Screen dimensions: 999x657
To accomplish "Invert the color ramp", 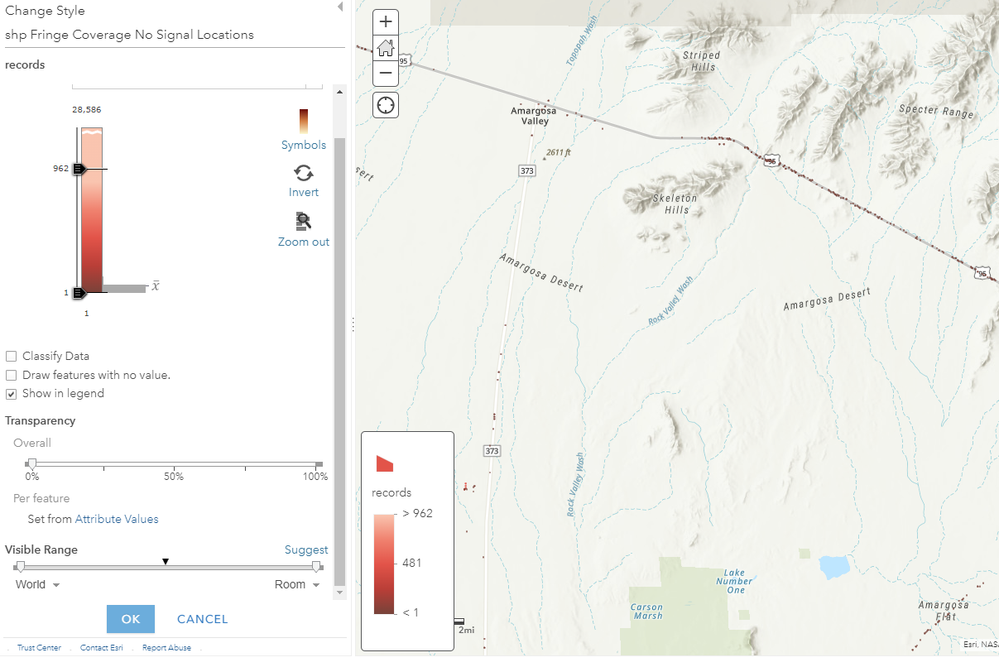I will [303, 181].
